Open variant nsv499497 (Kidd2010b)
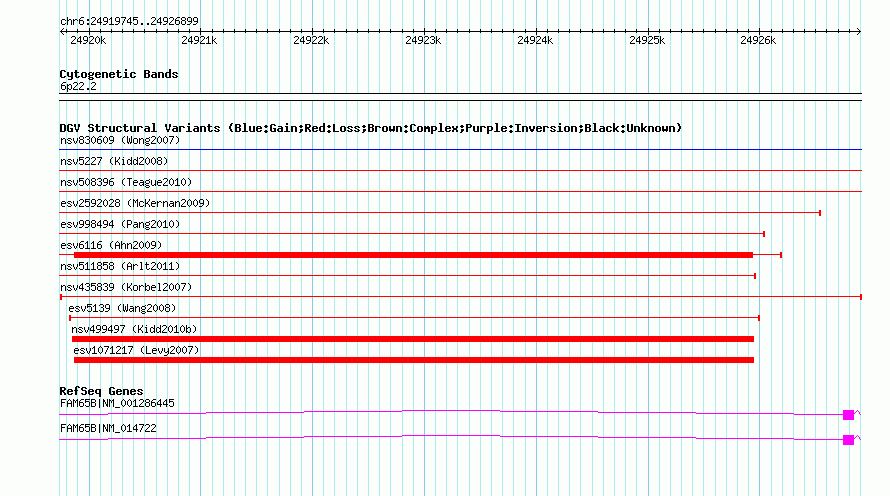The image size is (890, 496). click(x=134, y=329)
